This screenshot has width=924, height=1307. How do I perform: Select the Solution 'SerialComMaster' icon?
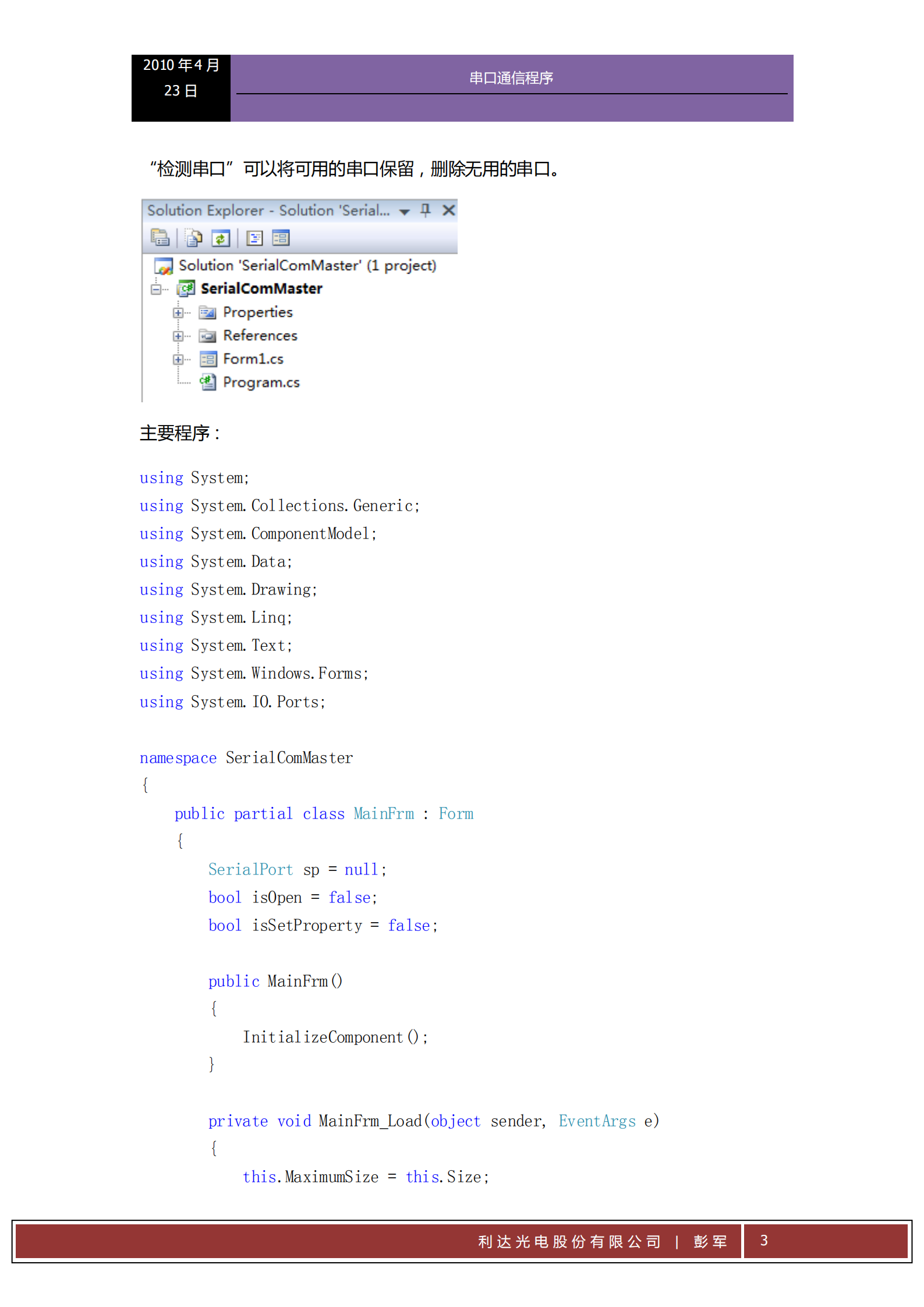(164, 266)
